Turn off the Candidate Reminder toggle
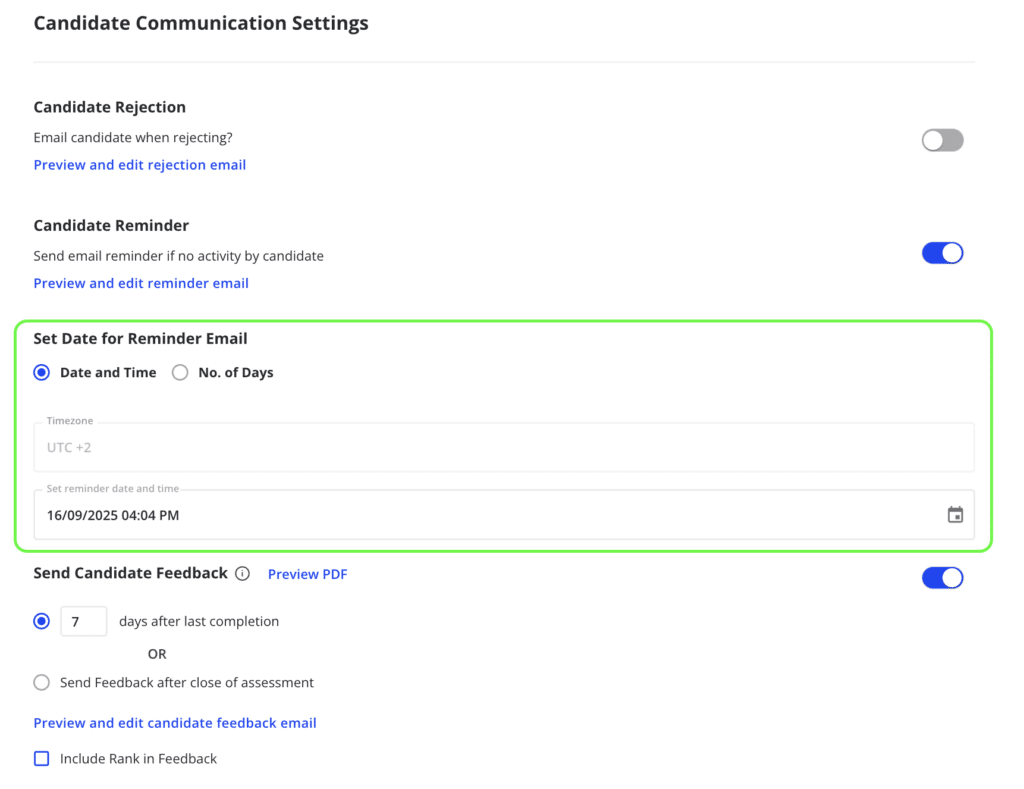The height and width of the screenshot is (789, 1024). (x=942, y=253)
